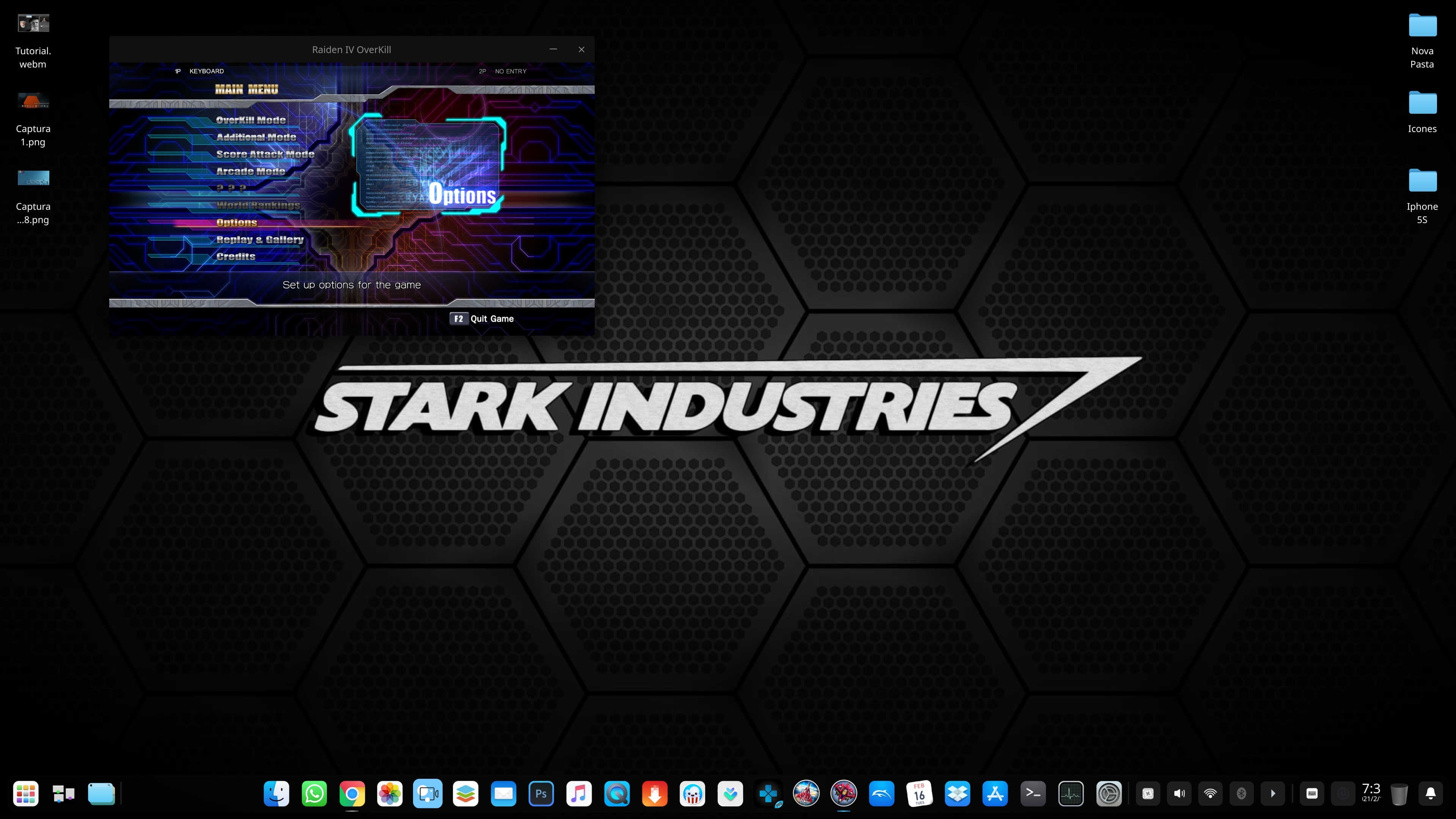
Task: Open Replay & Gallery menu entry
Action: click(259, 239)
